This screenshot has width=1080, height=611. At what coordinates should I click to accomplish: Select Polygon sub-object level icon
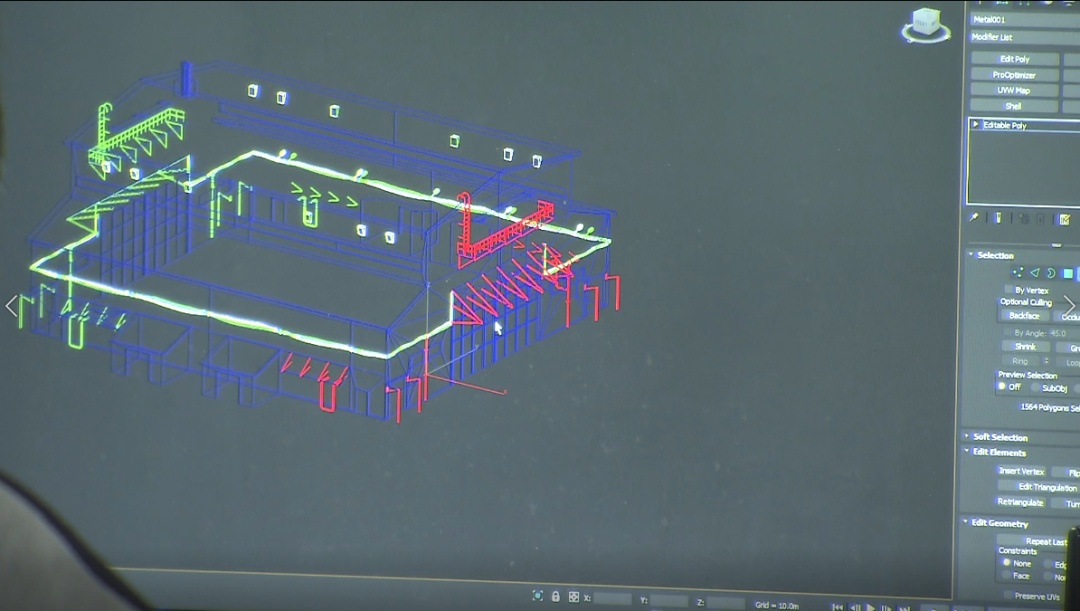coord(1067,273)
